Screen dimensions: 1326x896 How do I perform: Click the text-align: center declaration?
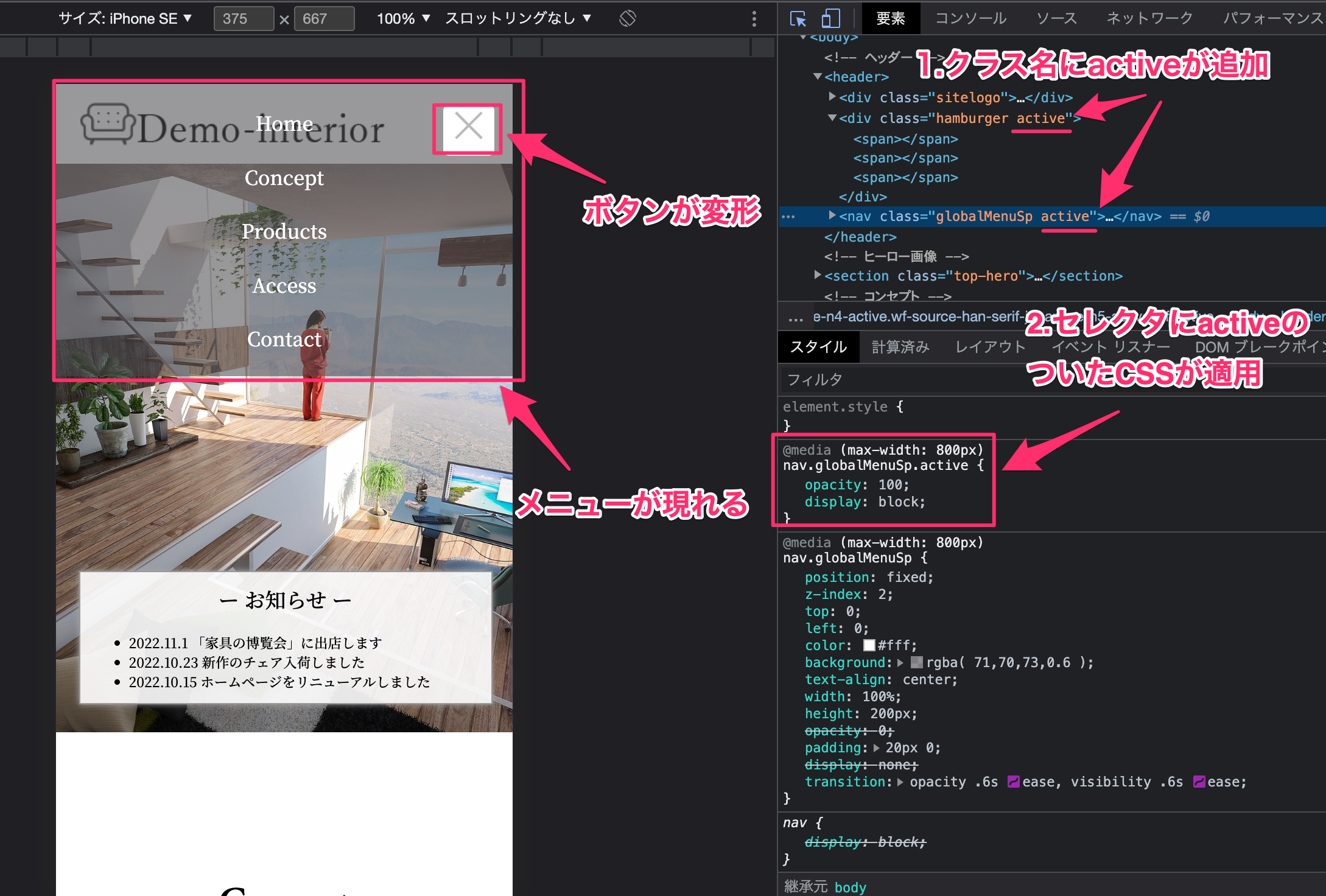tap(881, 679)
